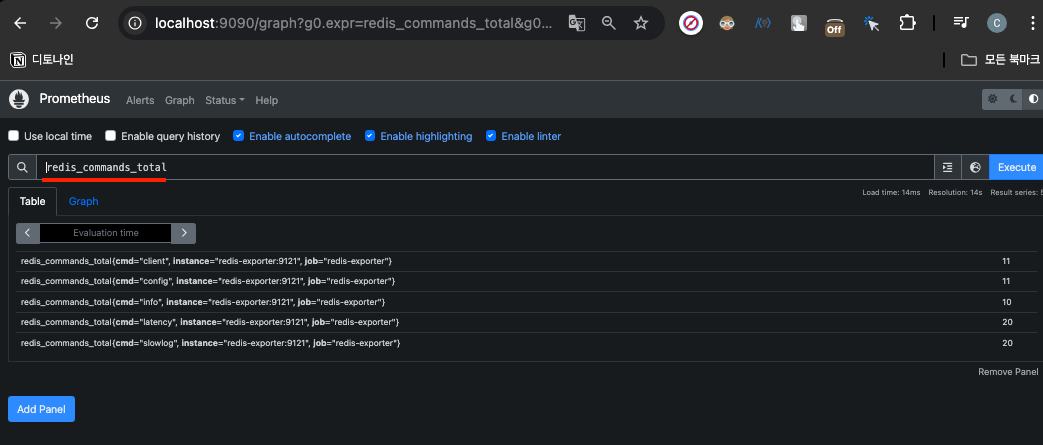Open the owl-face extension icon
Viewport: 1043px width, 445px height.
tap(727, 23)
